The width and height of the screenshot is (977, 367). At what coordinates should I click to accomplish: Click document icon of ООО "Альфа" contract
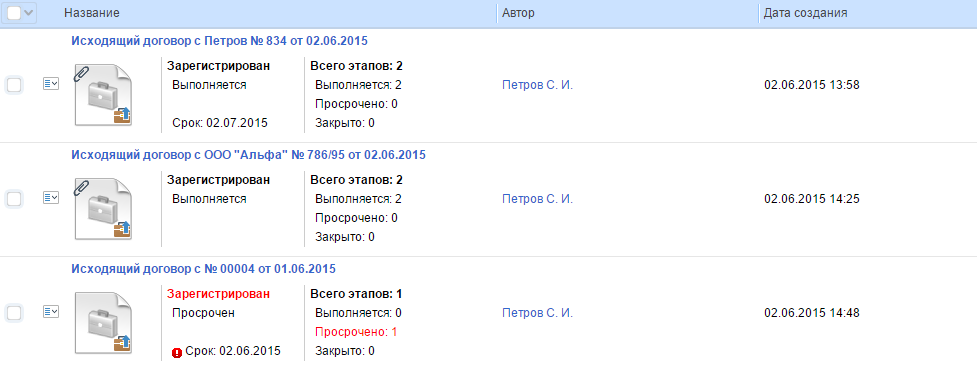[x=103, y=209]
